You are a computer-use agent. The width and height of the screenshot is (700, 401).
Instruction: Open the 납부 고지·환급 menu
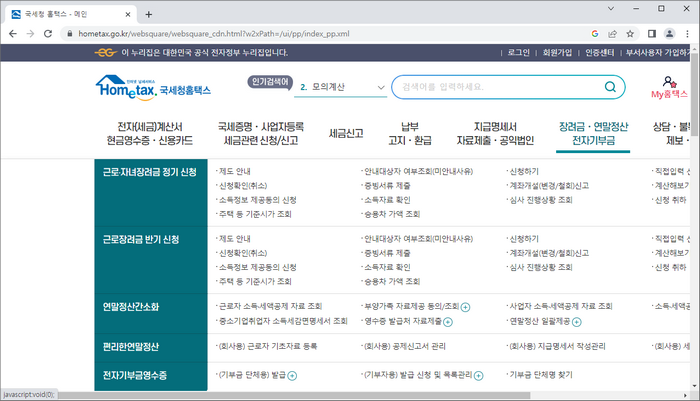coord(410,134)
